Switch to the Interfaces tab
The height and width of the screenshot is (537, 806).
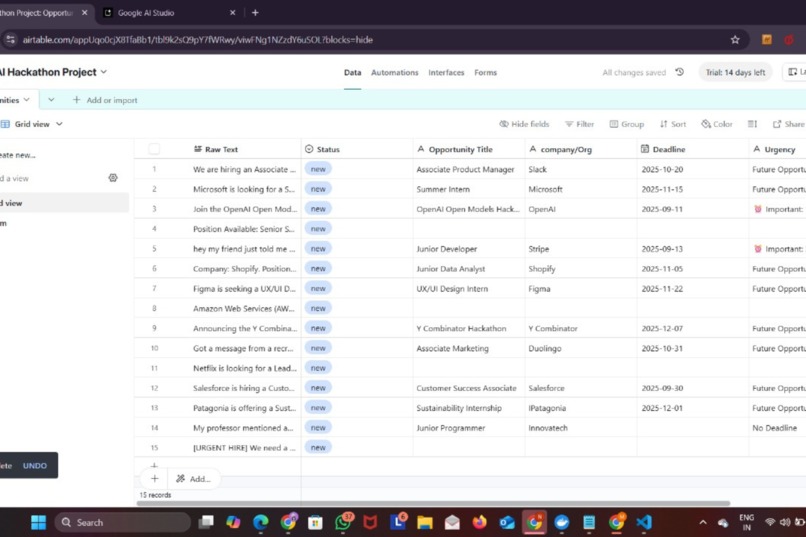click(446, 72)
